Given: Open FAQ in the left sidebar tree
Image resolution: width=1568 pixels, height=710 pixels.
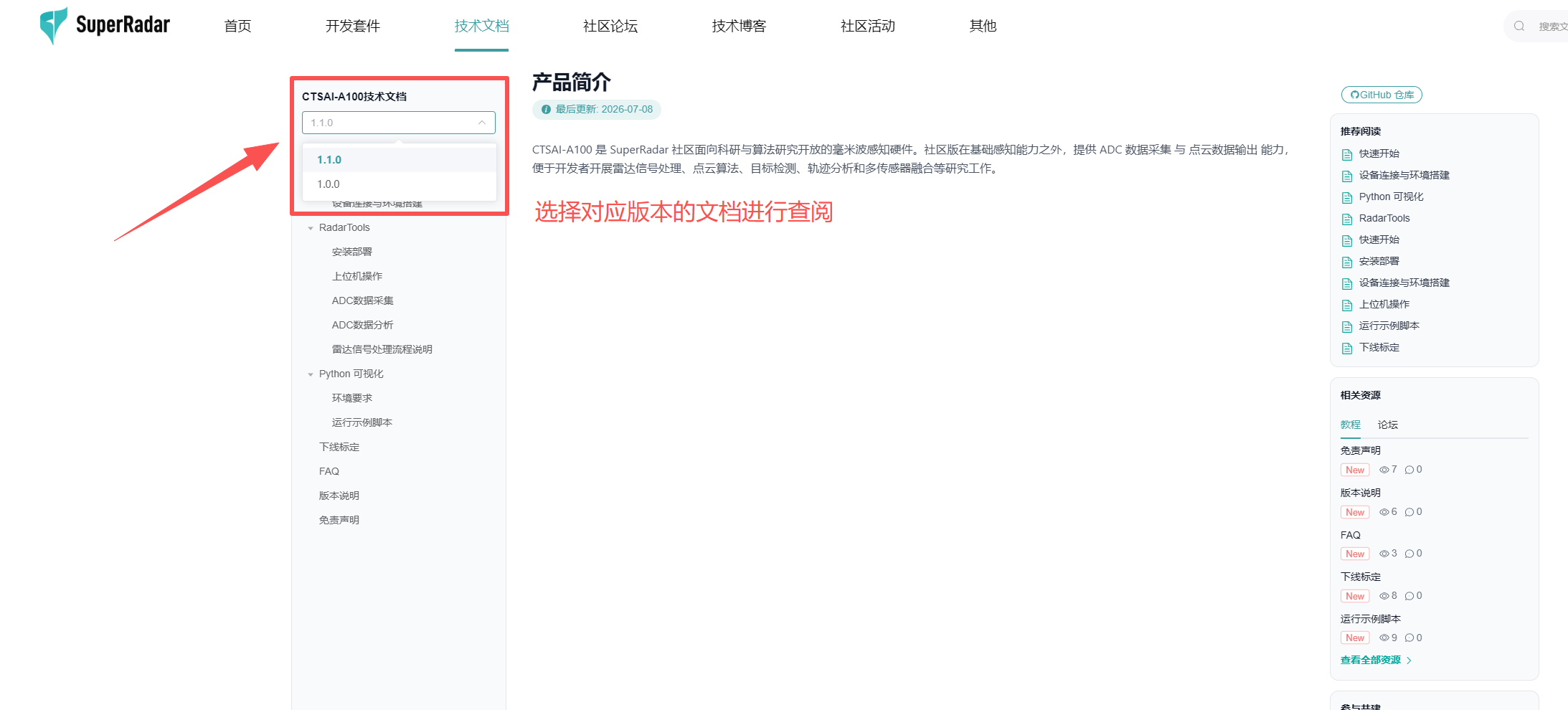Looking at the screenshot, I should pyautogui.click(x=329, y=471).
